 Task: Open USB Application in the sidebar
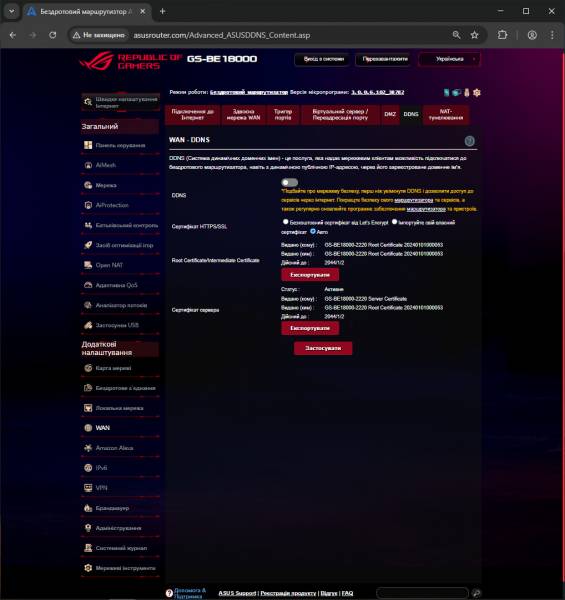120,325
